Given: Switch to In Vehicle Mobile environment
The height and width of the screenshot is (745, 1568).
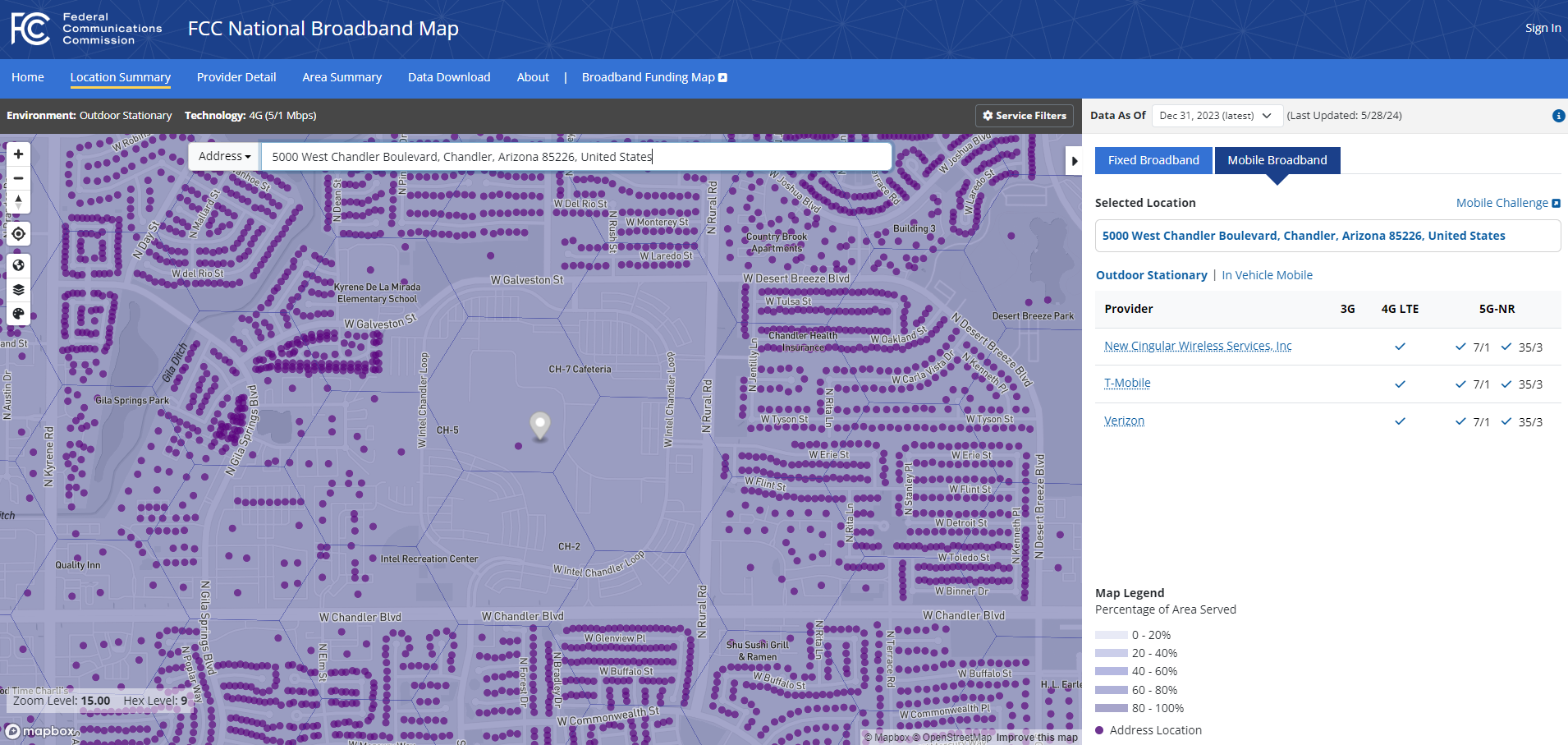Looking at the screenshot, I should coord(1267,275).
